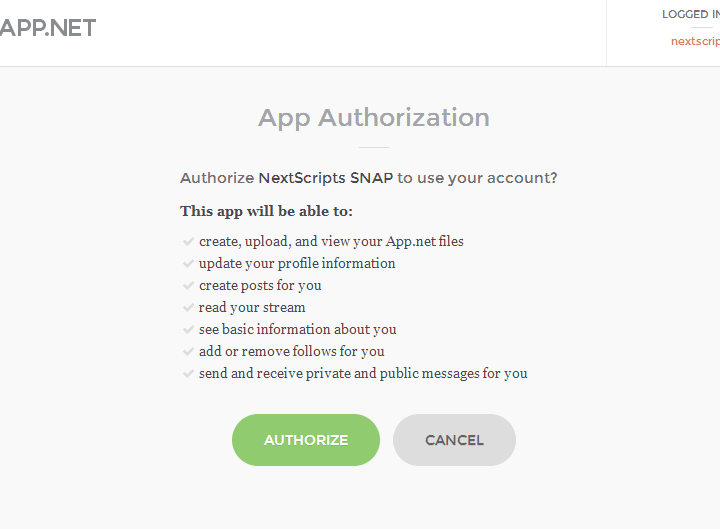Open the nextscripts username link
The width and height of the screenshot is (720, 529).
tap(695, 41)
